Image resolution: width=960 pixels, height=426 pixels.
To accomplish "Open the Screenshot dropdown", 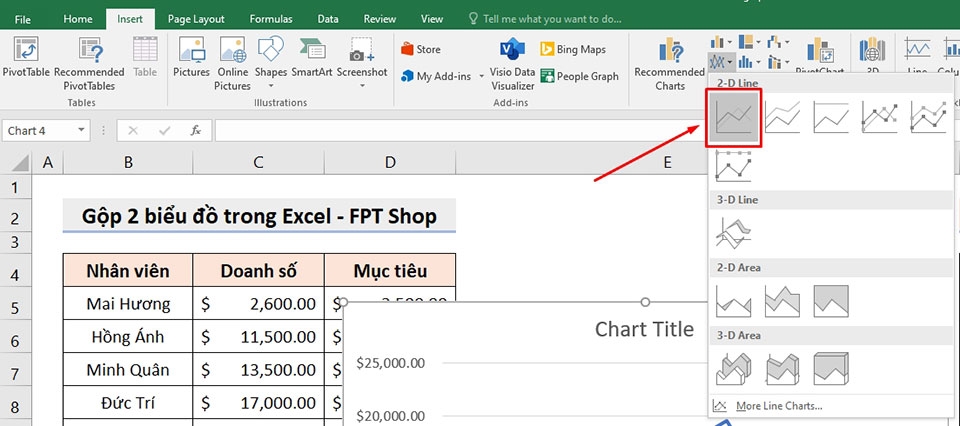I will 362,62.
